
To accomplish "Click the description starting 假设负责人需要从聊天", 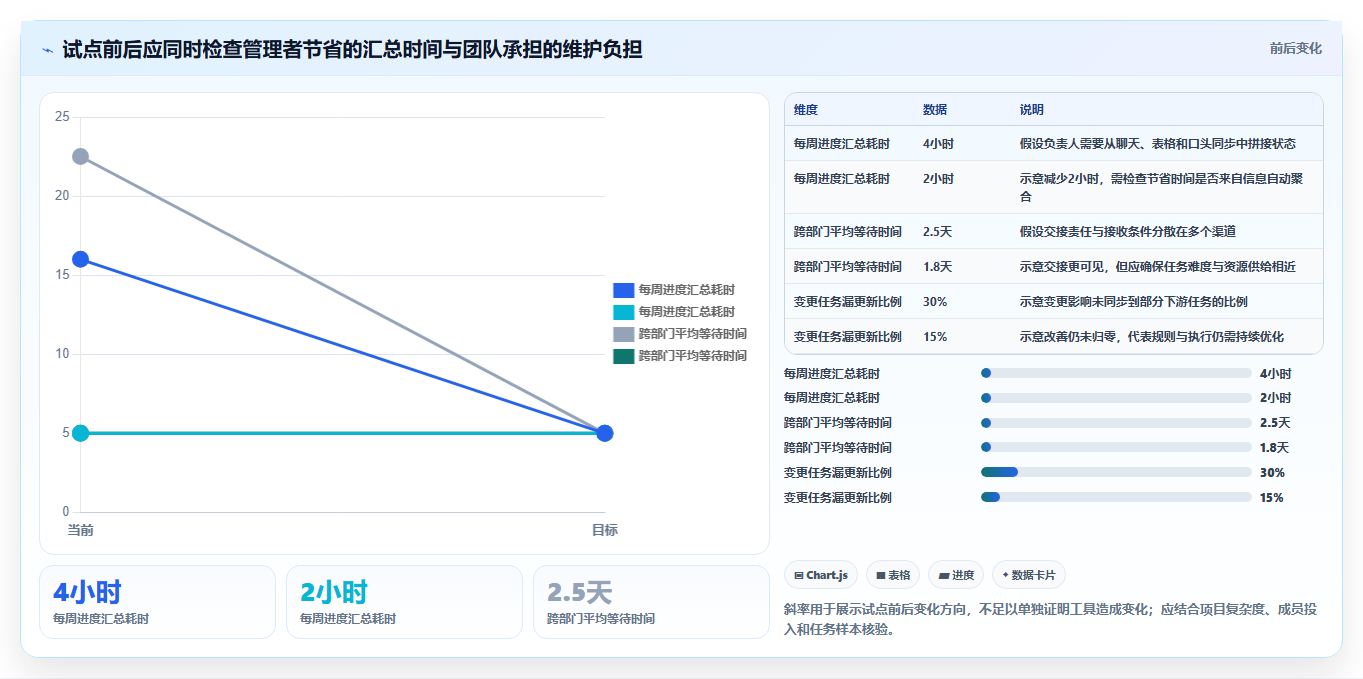I will pyautogui.click(x=1157, y=144).
